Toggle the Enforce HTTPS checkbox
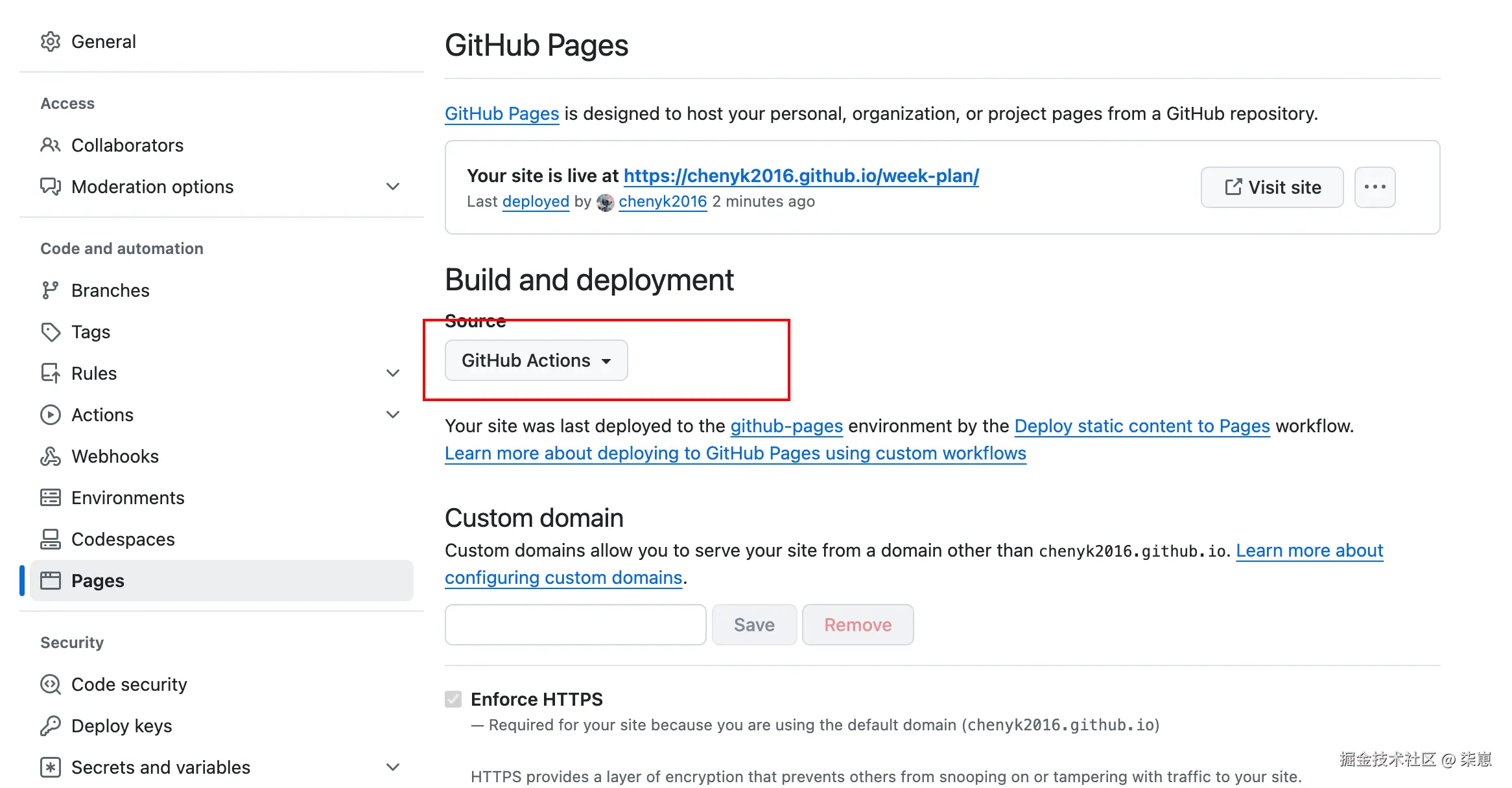 (x=453, y=699)
